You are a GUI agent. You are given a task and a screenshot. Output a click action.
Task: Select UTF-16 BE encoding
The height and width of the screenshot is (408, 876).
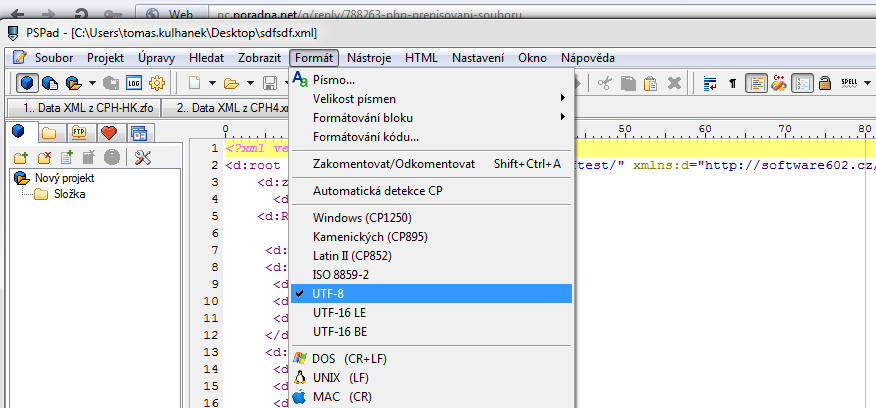click(431, 331)
